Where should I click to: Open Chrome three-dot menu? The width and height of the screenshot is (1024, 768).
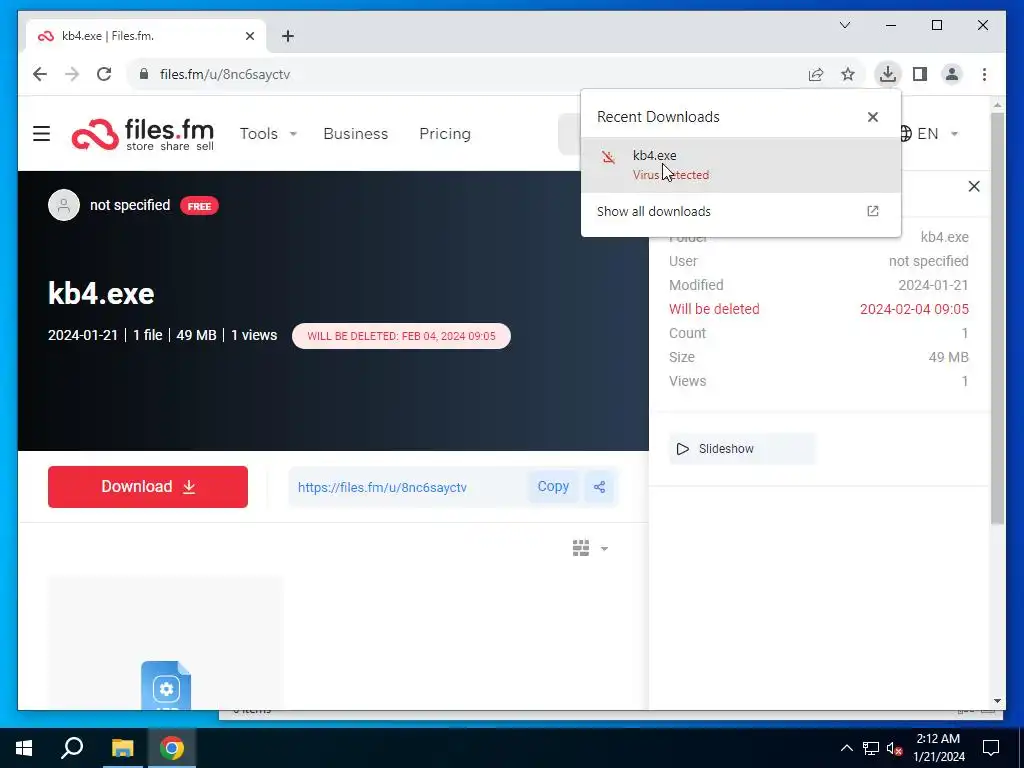click(x=984, y=74)
